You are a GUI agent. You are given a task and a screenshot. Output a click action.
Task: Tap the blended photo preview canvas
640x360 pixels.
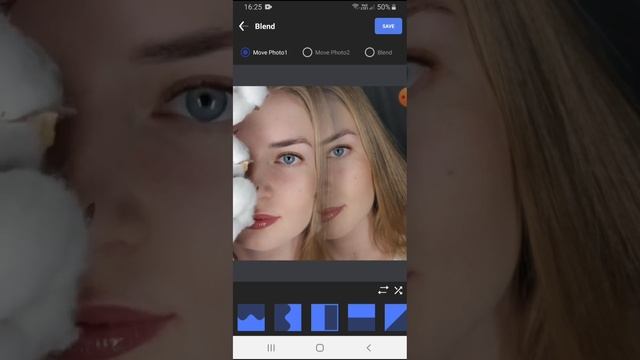(320, 173)
